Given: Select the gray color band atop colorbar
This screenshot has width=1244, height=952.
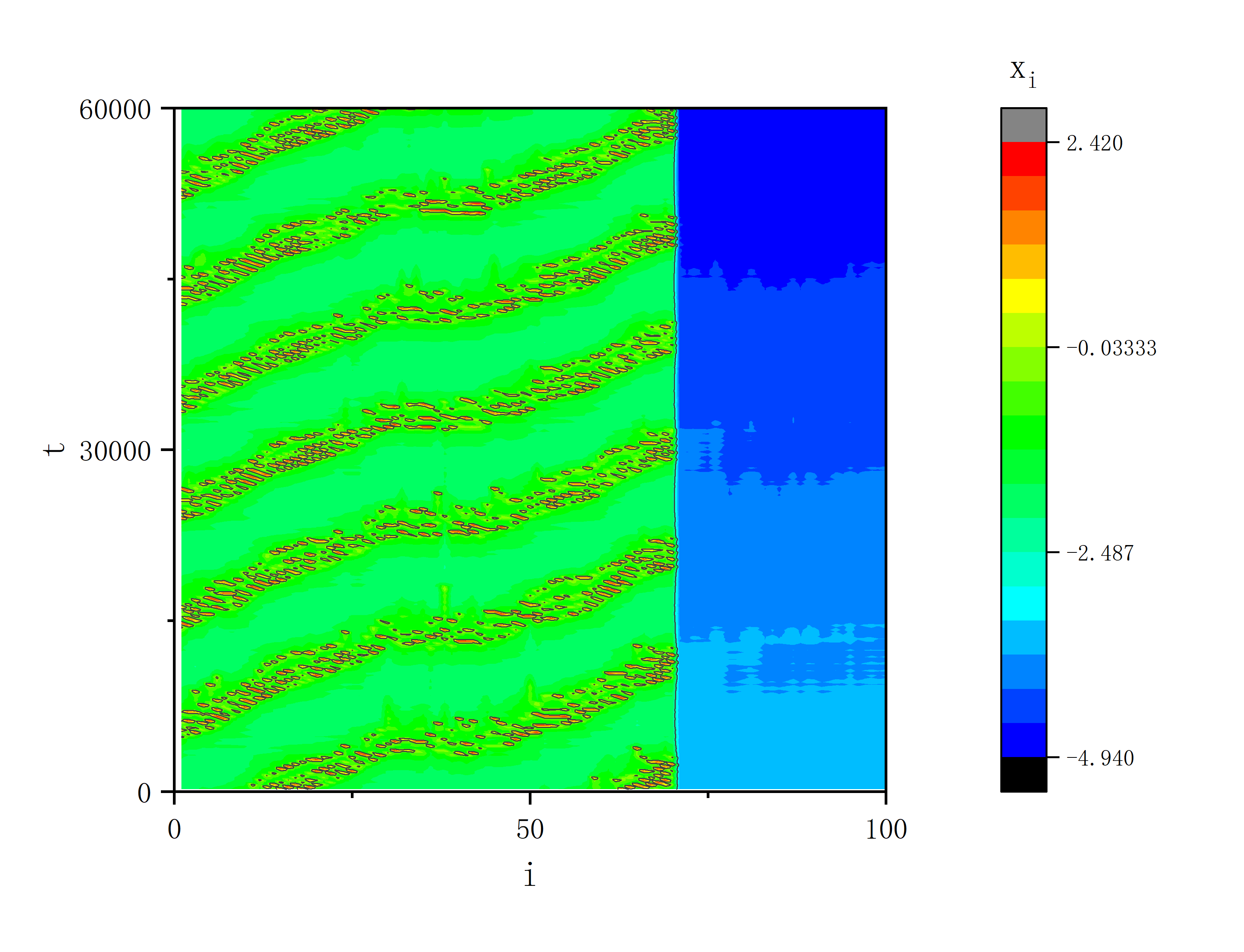Looking at the screenshot, I should point(1024,125).
